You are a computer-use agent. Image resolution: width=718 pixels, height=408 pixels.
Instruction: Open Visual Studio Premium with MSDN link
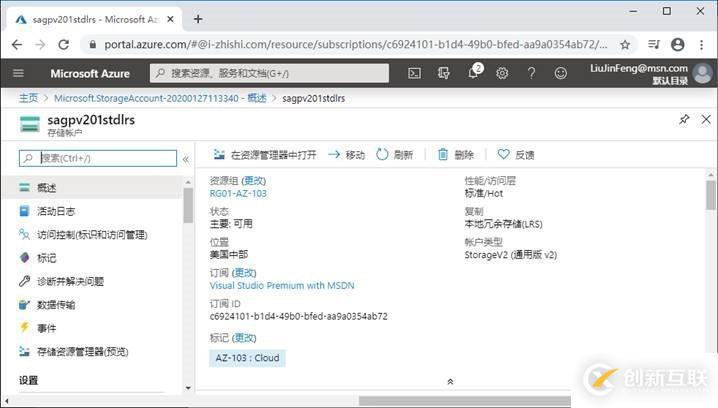282,285
